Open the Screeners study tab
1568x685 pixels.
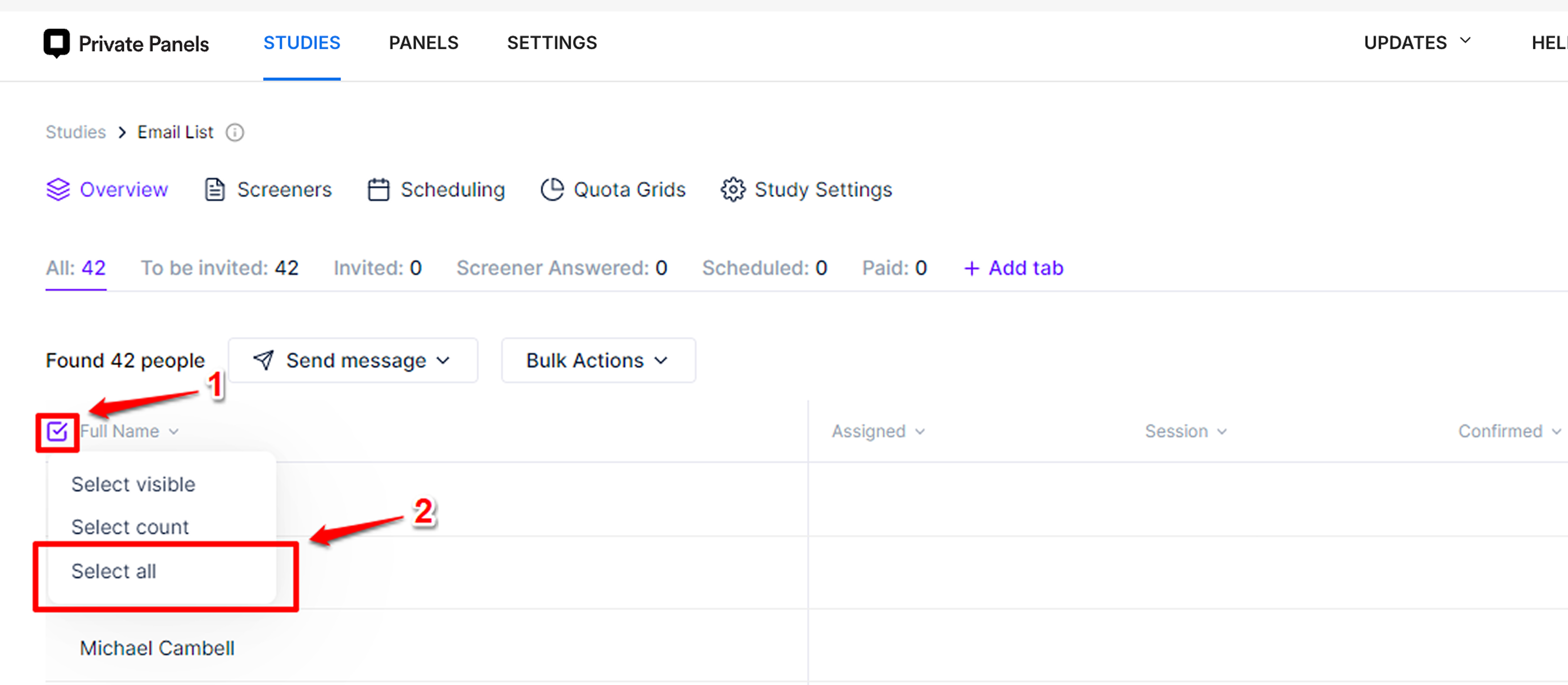pos(268,189)
